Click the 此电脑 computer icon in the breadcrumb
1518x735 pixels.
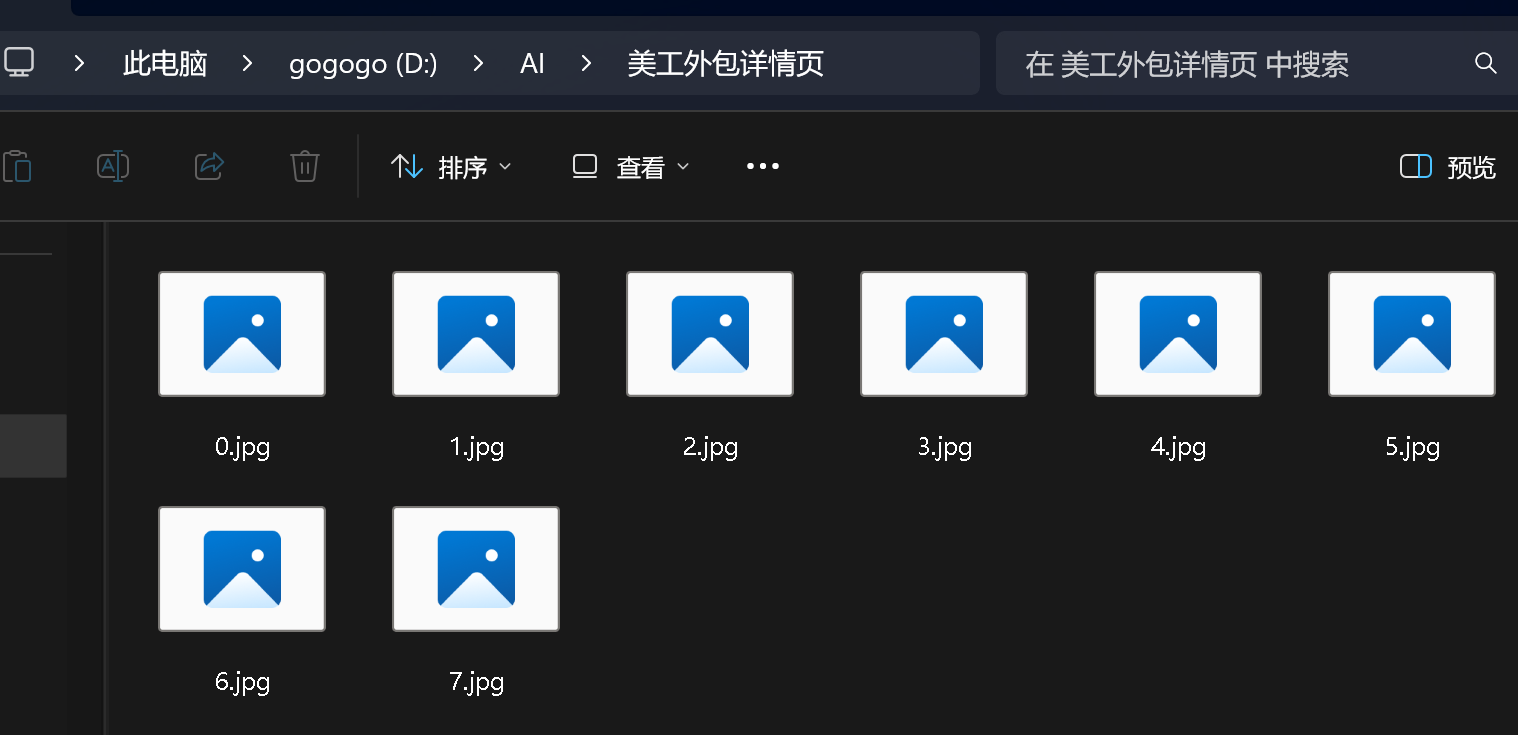(x=18, y=63)
